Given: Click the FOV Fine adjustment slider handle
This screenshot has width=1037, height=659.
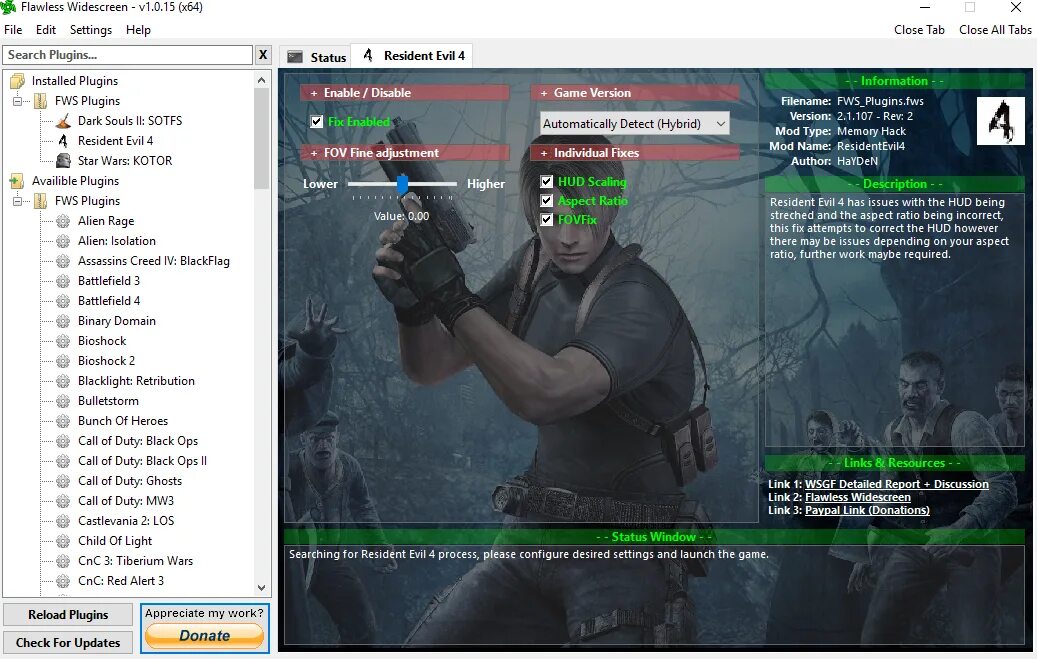Looking at the screenshot, I should tap(402, 184).
